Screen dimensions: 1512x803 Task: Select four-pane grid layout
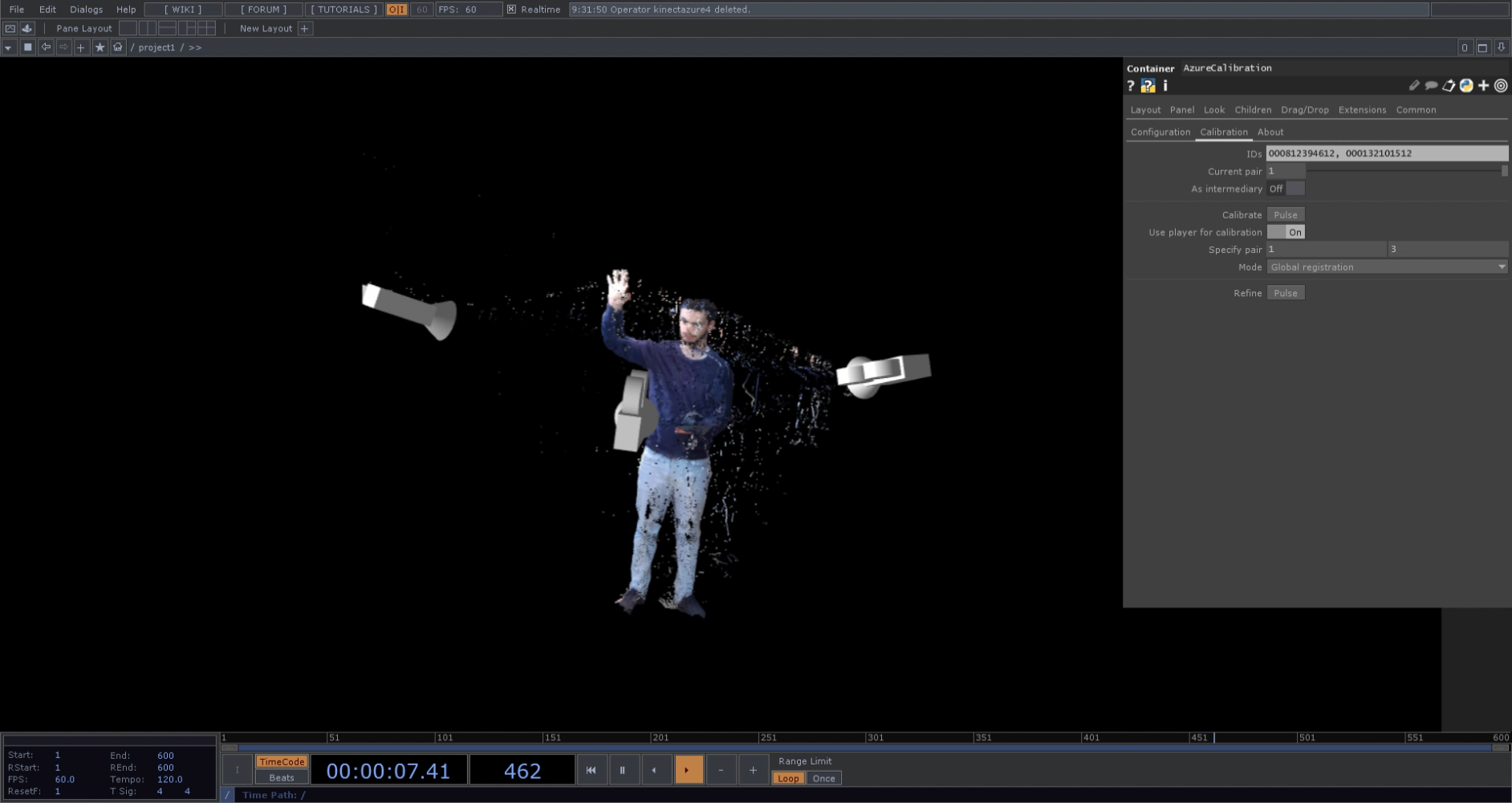pyautogui.click(x=207, y=28)
